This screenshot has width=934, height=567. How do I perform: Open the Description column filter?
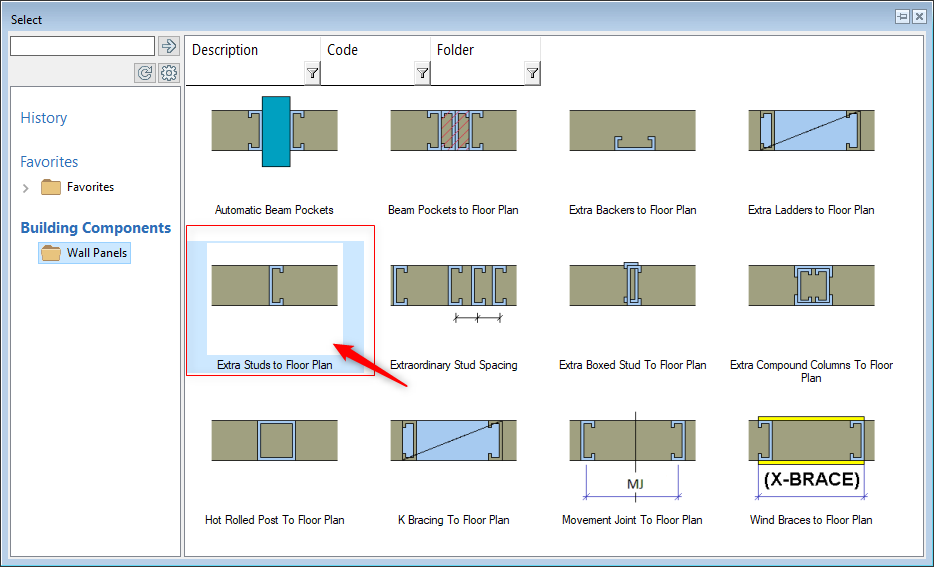(x=312, y=73)
